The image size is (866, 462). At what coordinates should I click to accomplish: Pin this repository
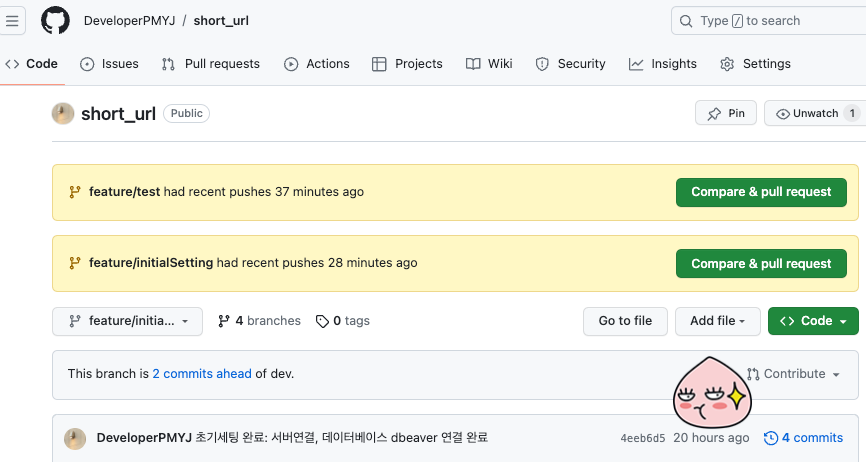tap(726, 113)
